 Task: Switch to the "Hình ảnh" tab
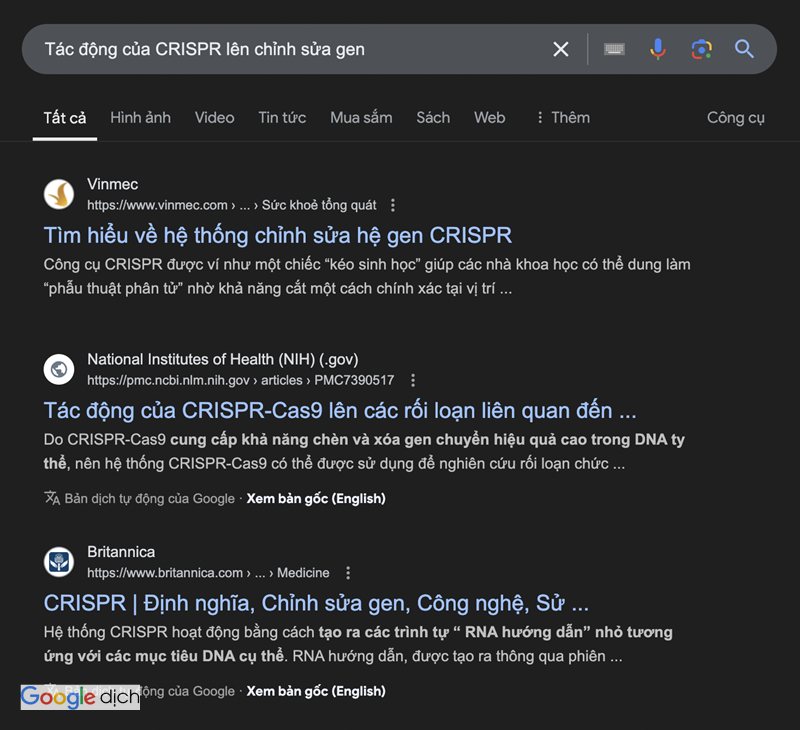coord(140,118)
